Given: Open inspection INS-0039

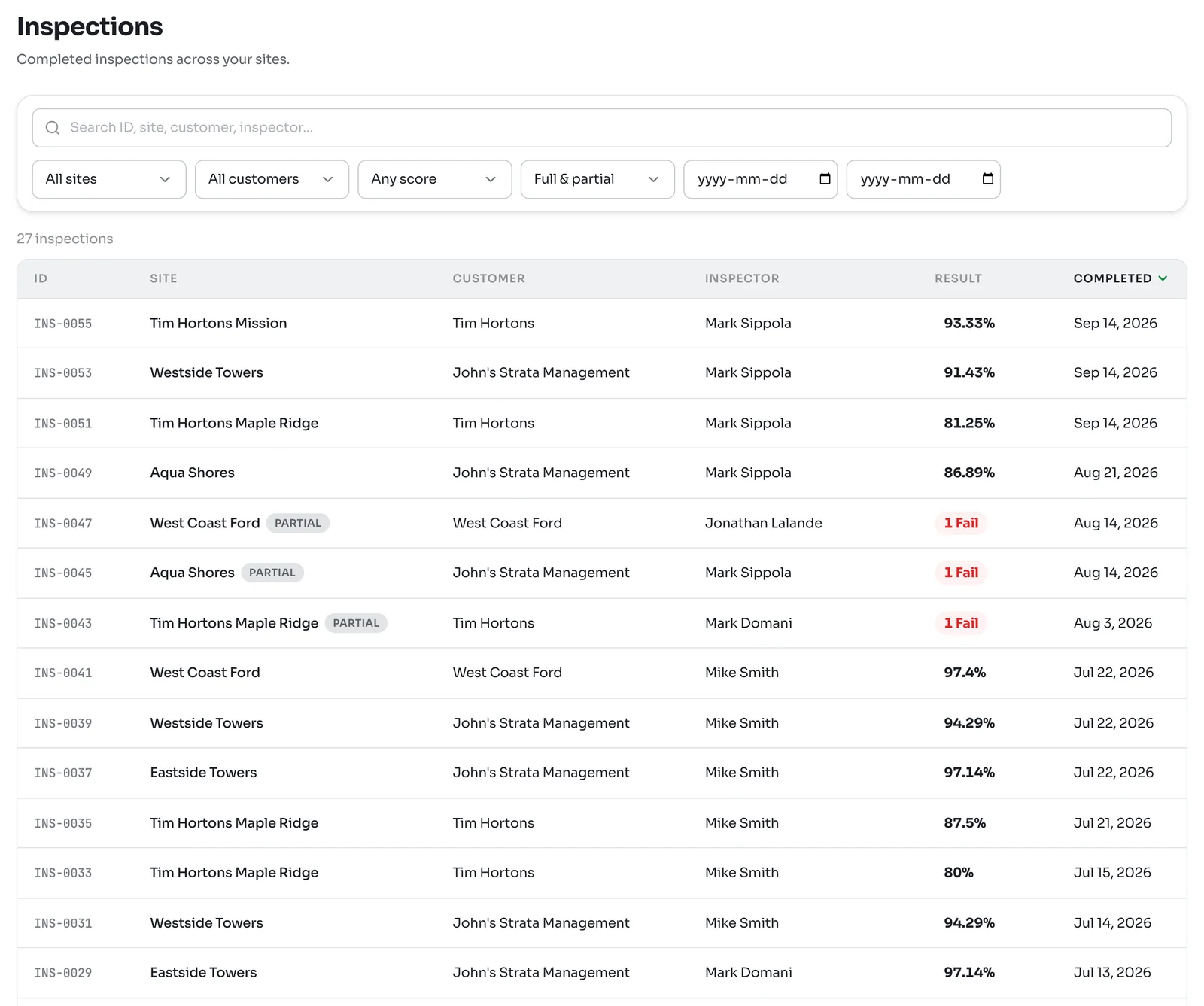Looking at the screenshot, I should 601,723.
